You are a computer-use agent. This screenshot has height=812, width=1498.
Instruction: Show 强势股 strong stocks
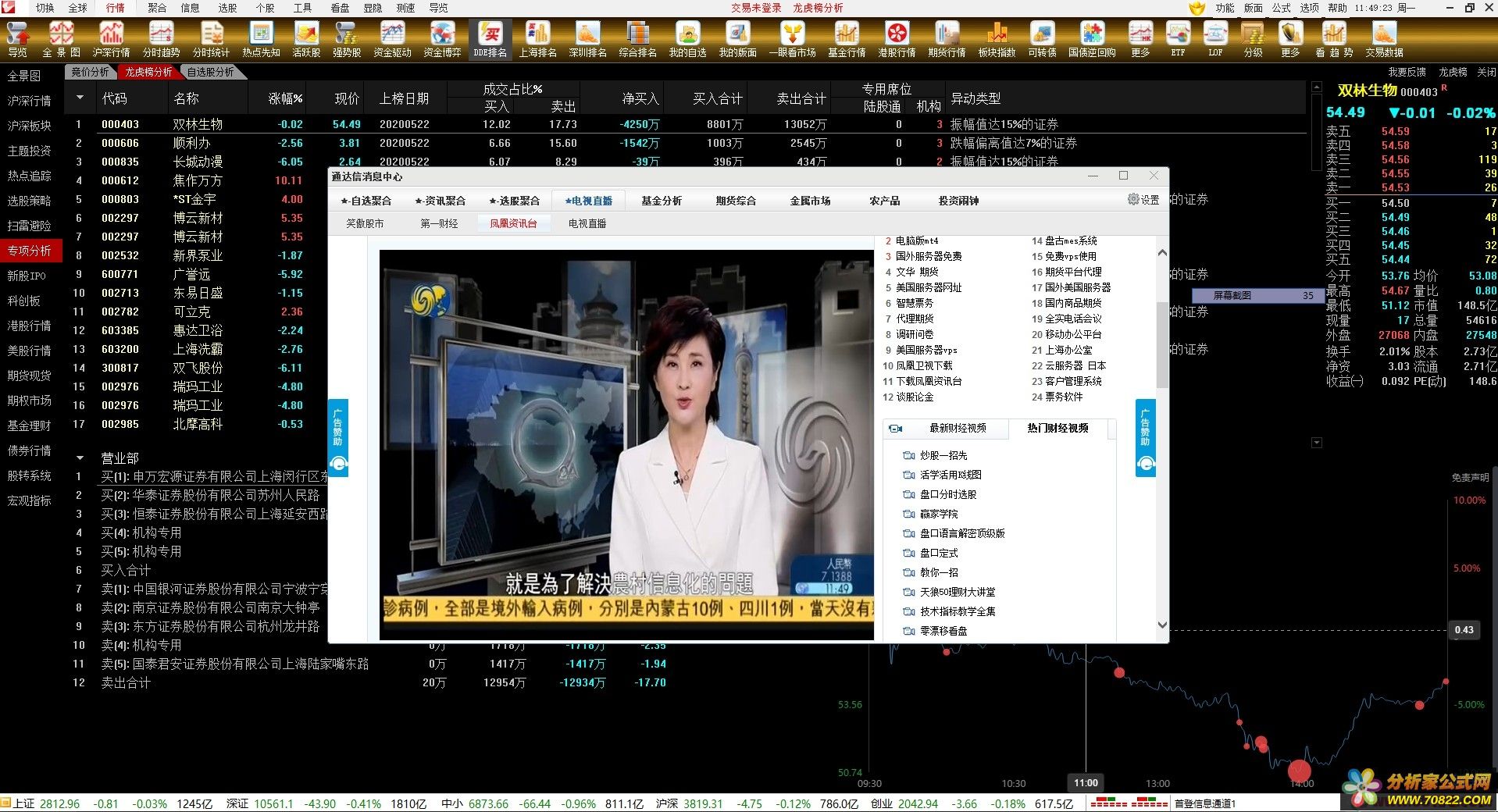(x=347, y=39)
